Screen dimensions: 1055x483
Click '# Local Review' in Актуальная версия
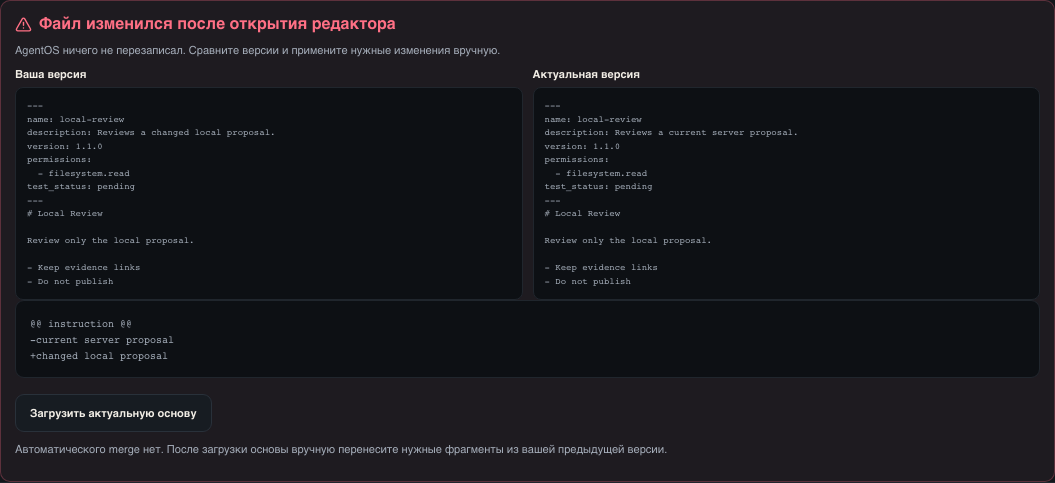click(x=582, y=213)
